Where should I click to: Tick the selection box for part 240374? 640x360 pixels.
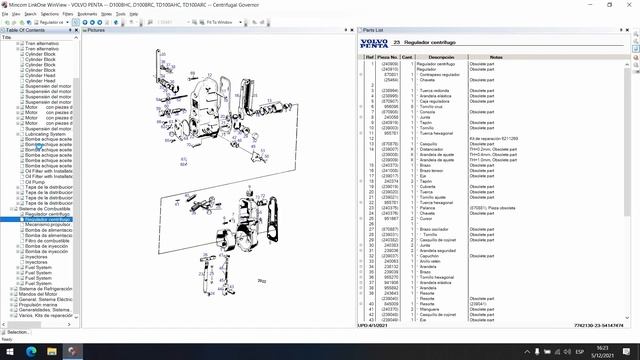(x=361, y=181)
